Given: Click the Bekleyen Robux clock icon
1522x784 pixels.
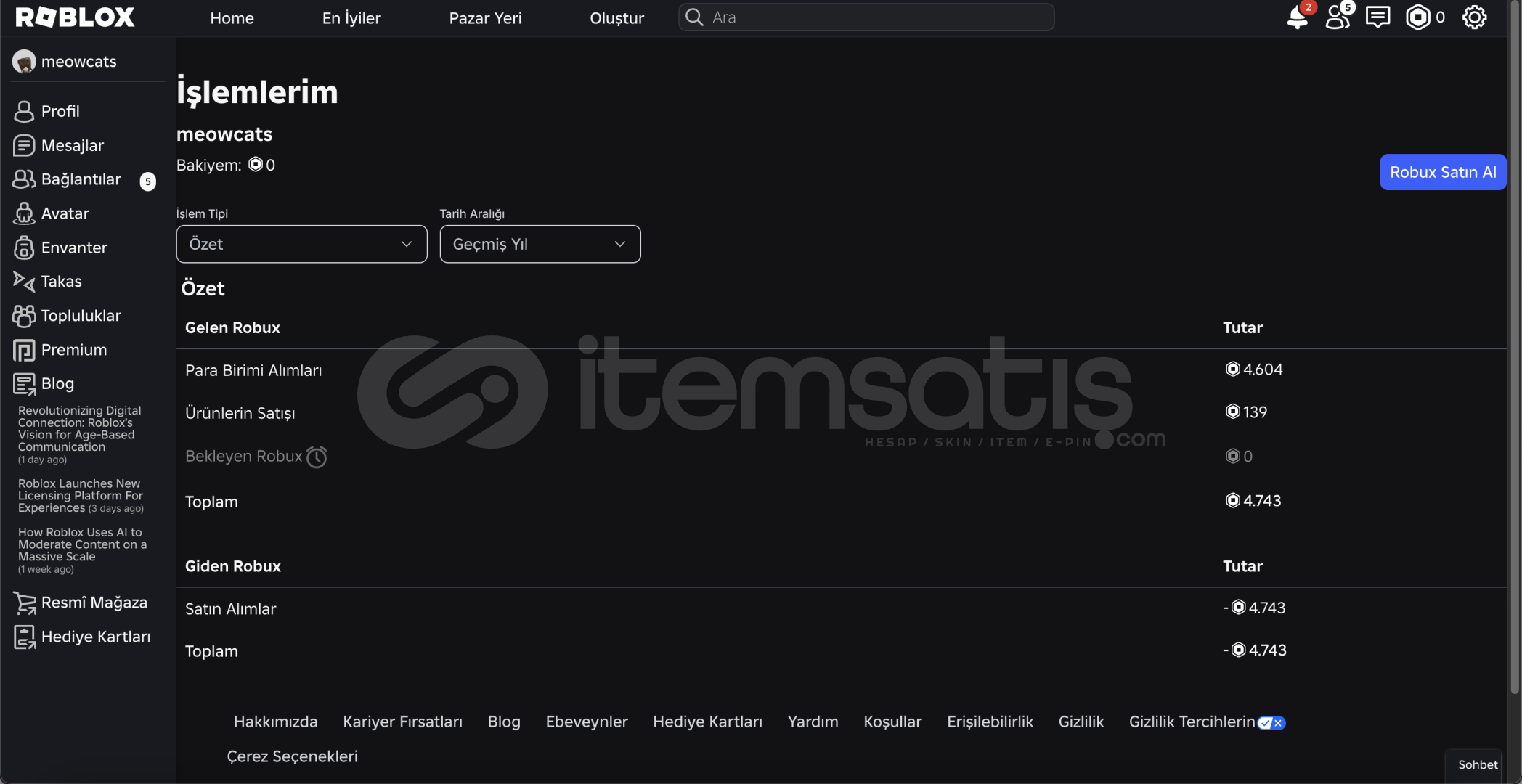Looking at the screenshot, I should coord(317,457).
